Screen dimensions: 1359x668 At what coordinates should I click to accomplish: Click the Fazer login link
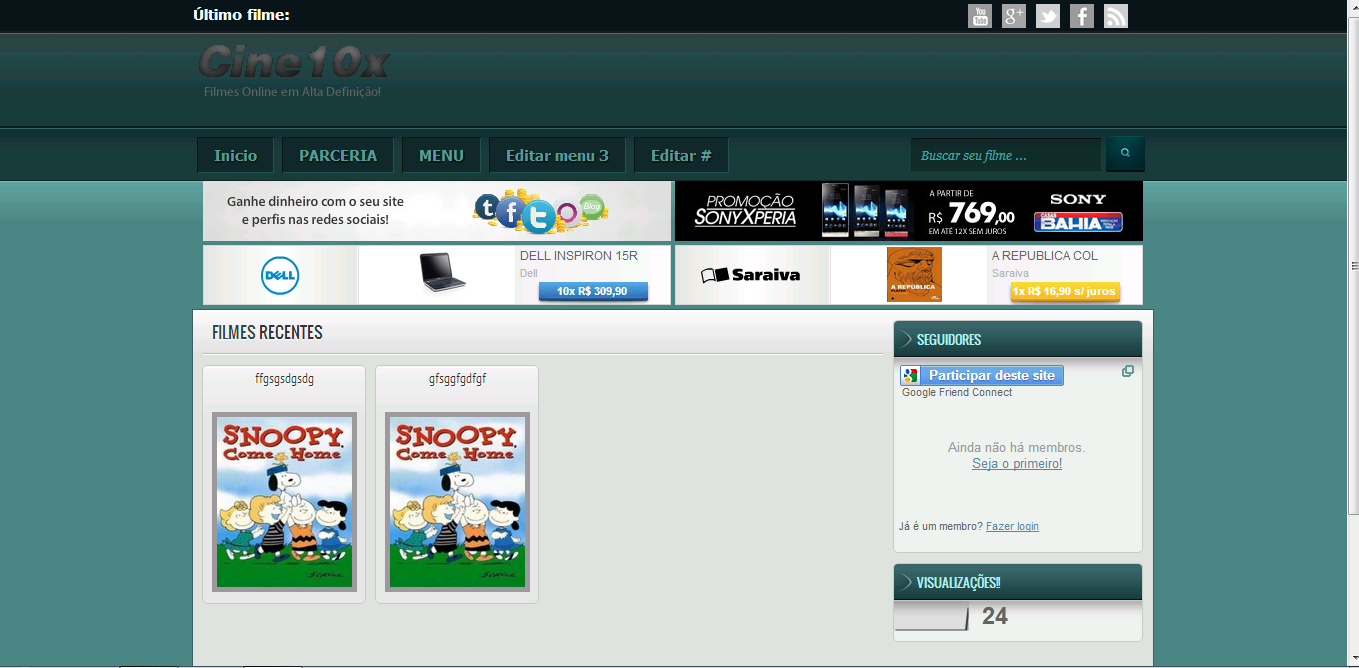click(x=1012, y=526)
